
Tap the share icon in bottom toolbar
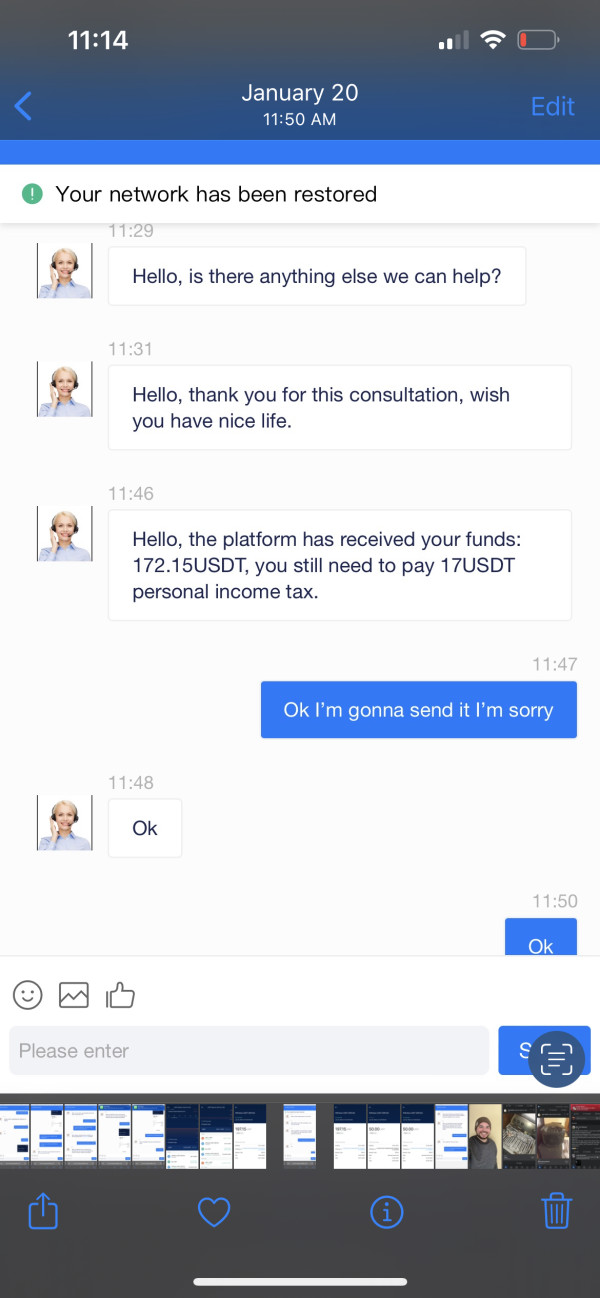43,1213
